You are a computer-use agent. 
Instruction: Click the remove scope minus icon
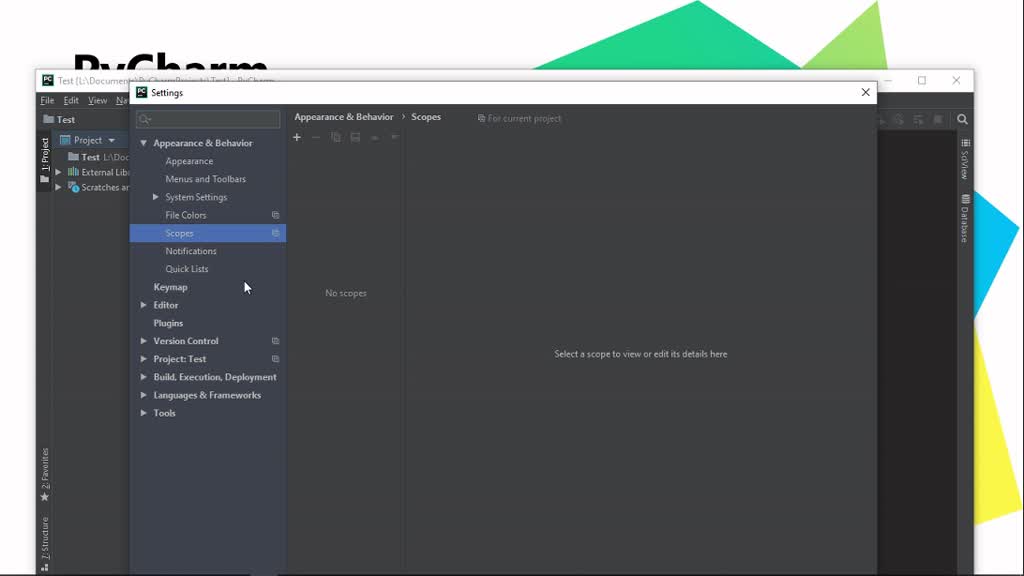coord(316,137)
